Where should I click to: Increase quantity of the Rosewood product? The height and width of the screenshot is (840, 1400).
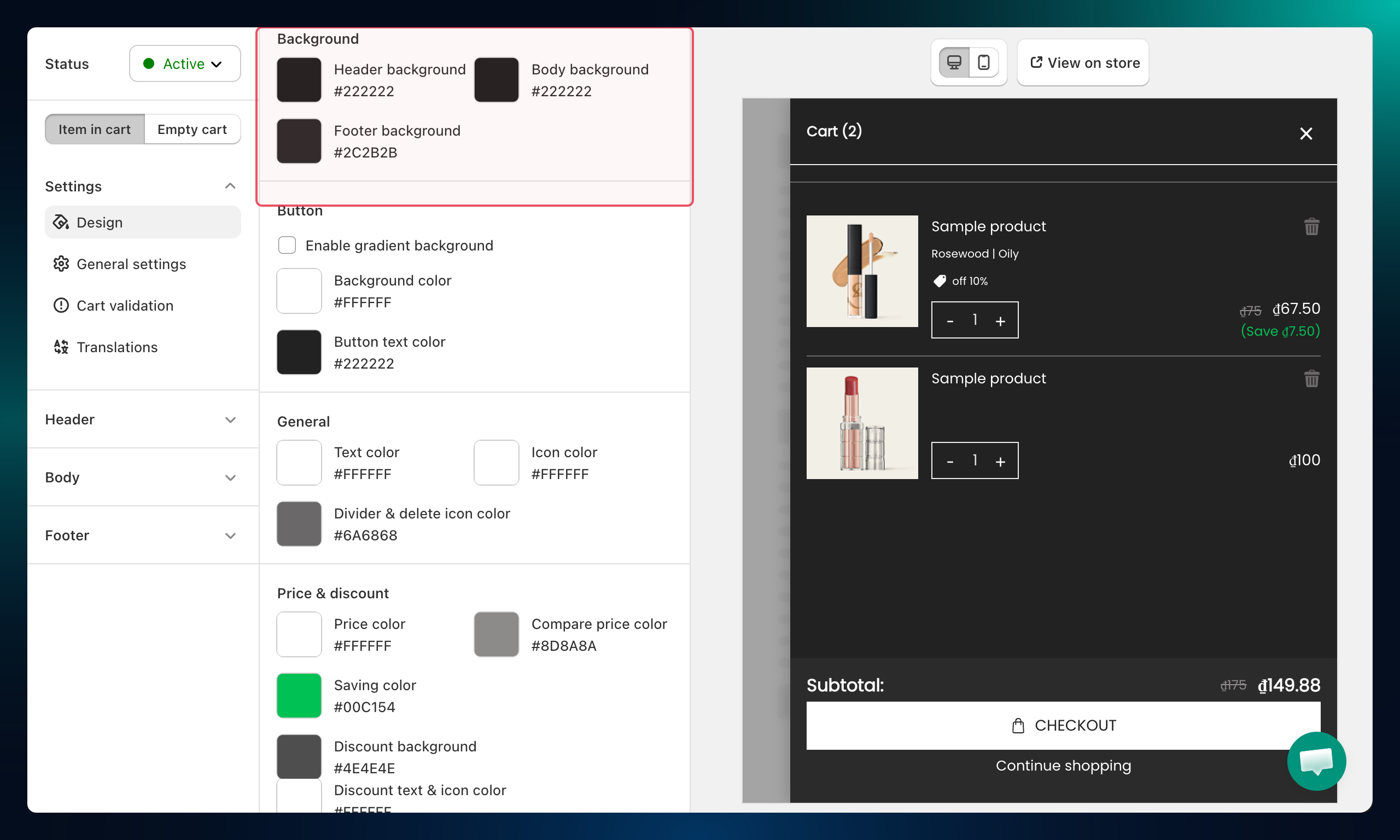point(1000,320)
